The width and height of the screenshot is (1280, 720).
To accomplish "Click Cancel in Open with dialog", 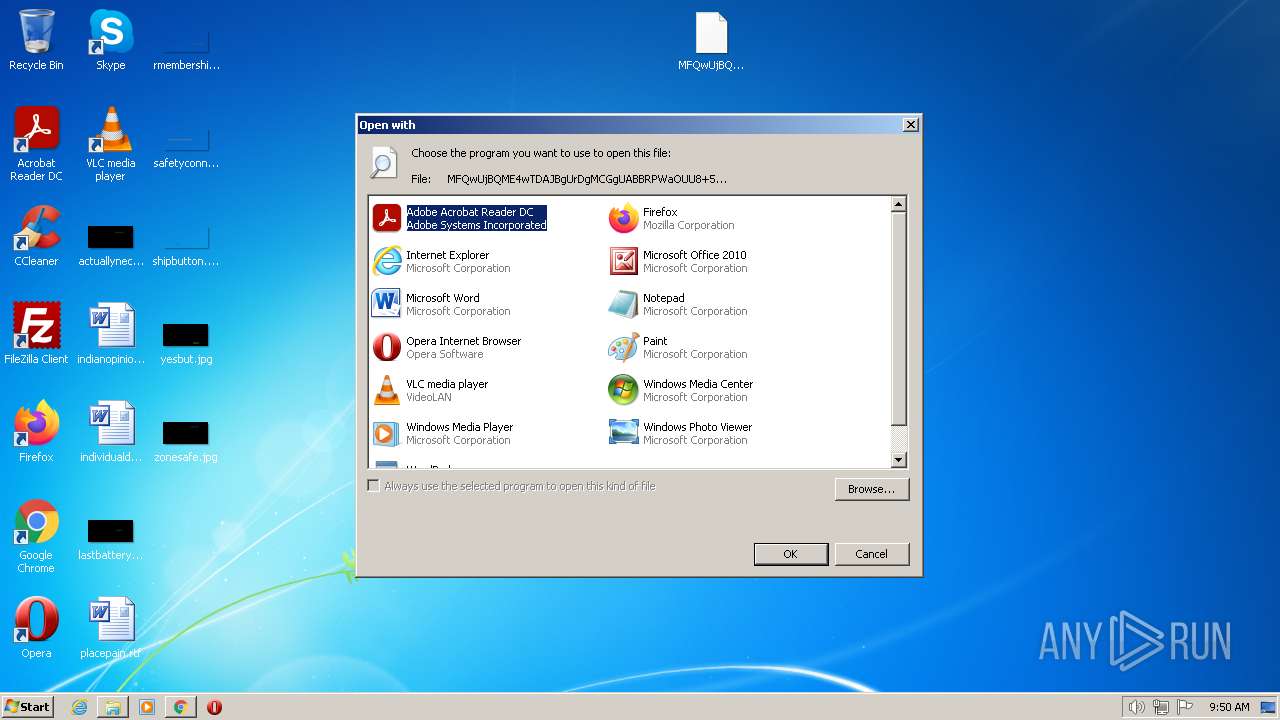I will pos(871,554).
